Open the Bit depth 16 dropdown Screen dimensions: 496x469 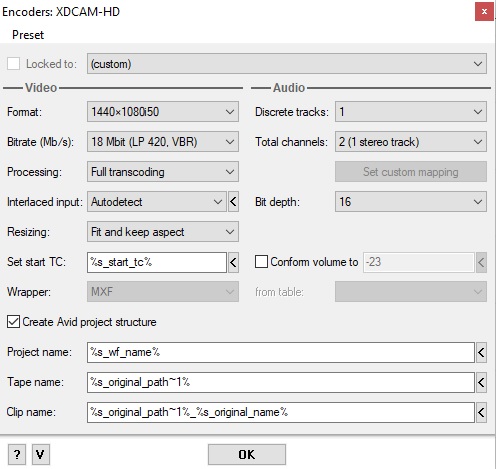(411, 202)
